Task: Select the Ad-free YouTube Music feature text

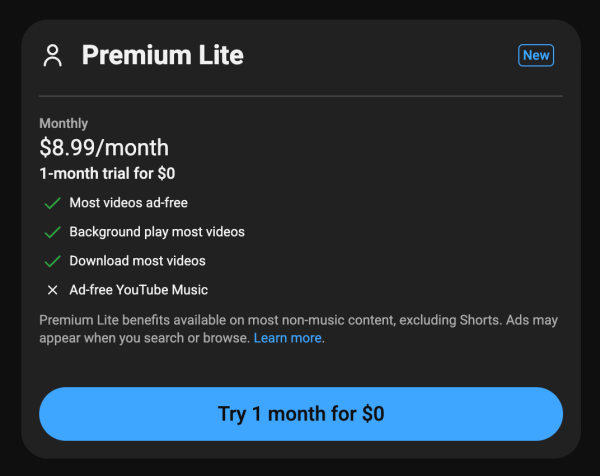Action: click(139, 290)
